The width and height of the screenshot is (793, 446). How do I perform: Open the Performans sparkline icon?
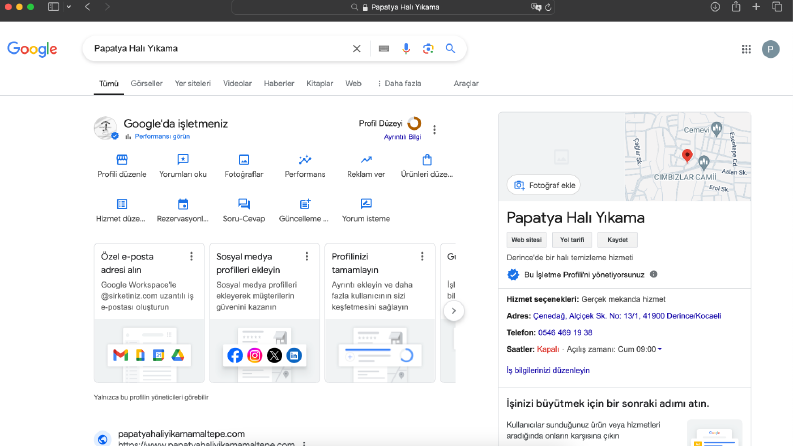[305, 160]
